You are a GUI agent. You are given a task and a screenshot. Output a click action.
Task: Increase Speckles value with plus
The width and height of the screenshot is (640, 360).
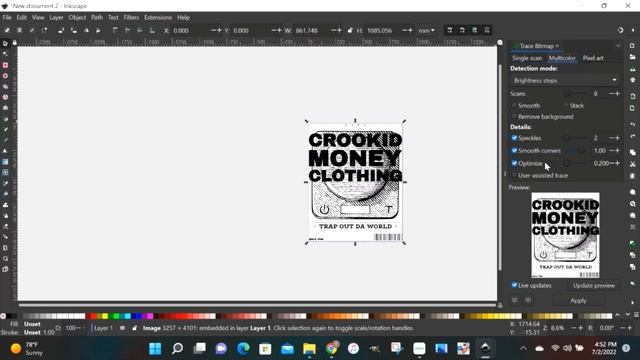617,138
